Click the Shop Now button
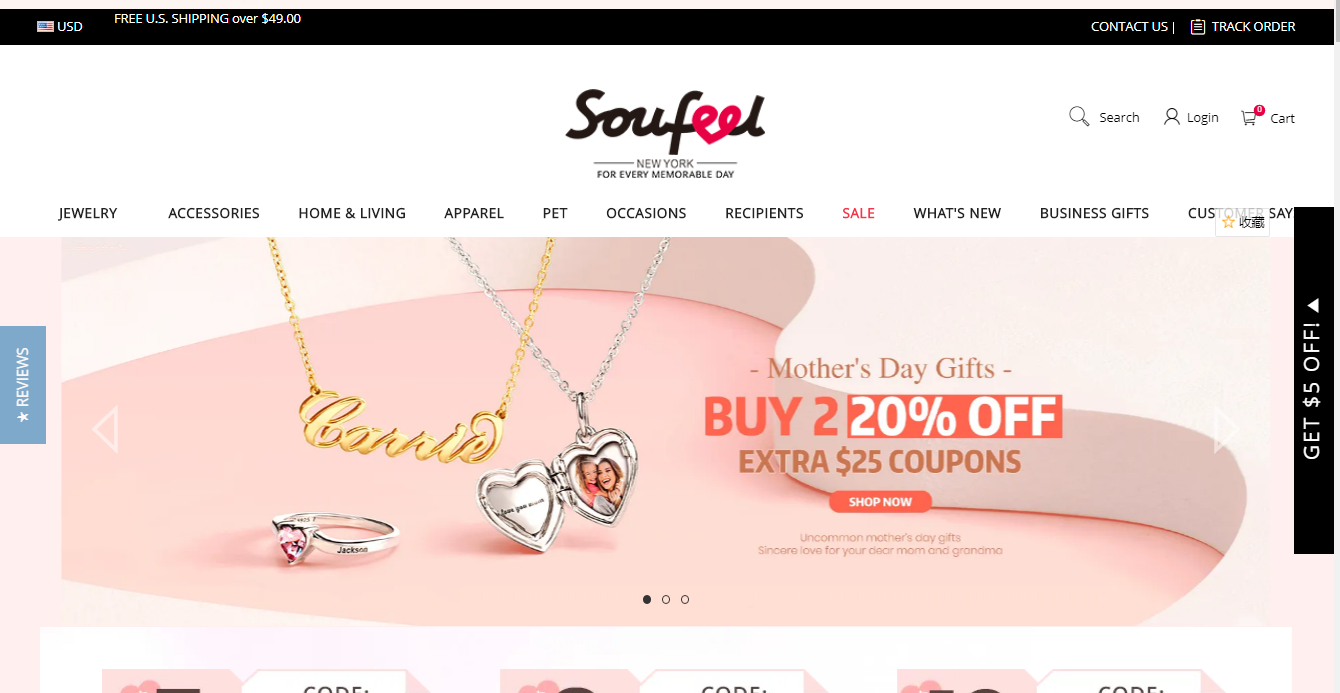This screenshot has width=1340, height=693. (880, 502)
